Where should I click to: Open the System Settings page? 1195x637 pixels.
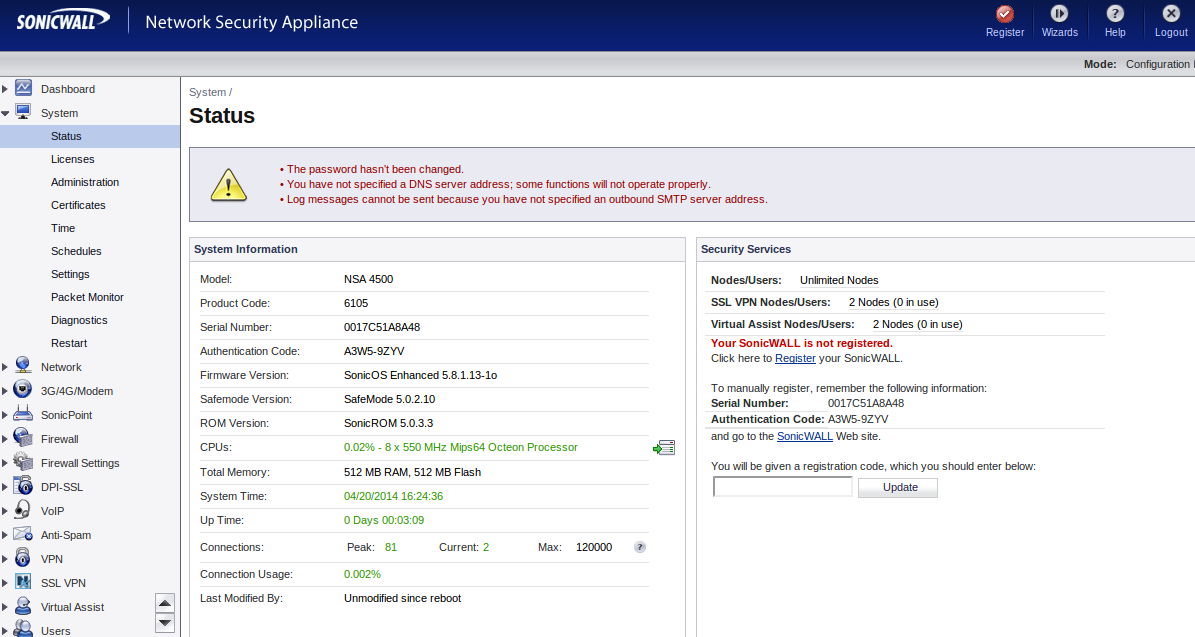[70, 274]
